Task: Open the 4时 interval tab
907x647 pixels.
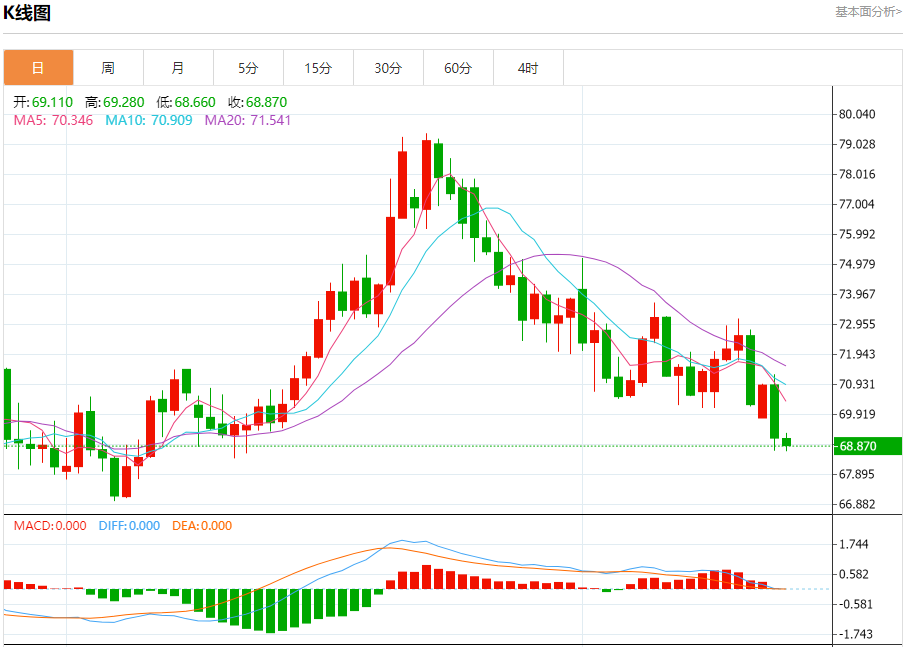Action: 528,68
